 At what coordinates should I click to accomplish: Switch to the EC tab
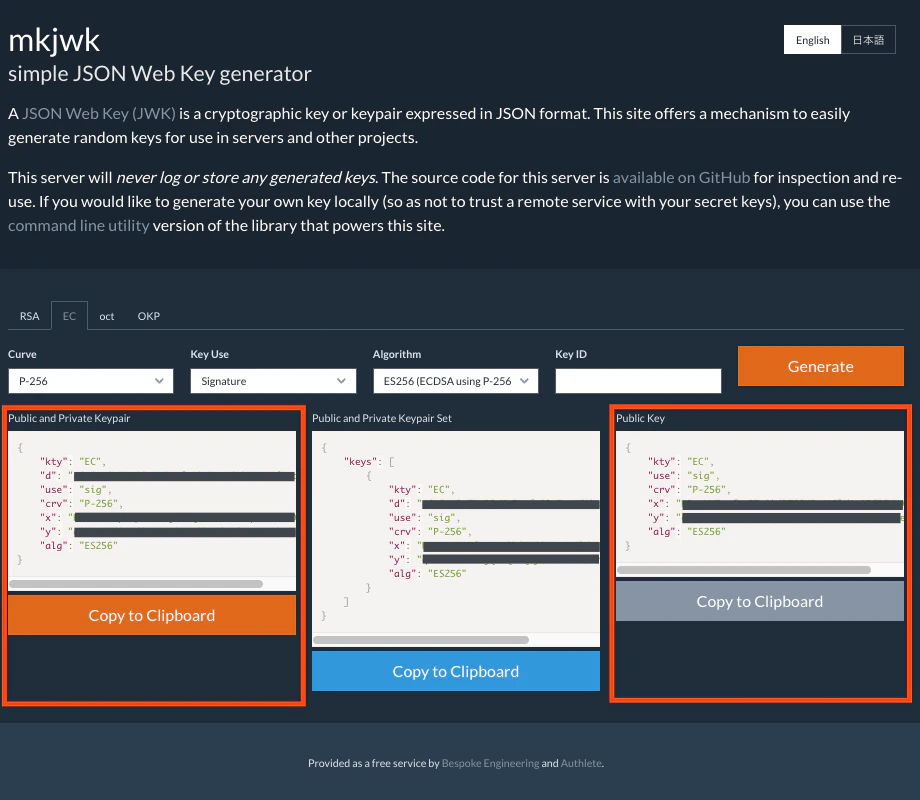click(69, 315)
